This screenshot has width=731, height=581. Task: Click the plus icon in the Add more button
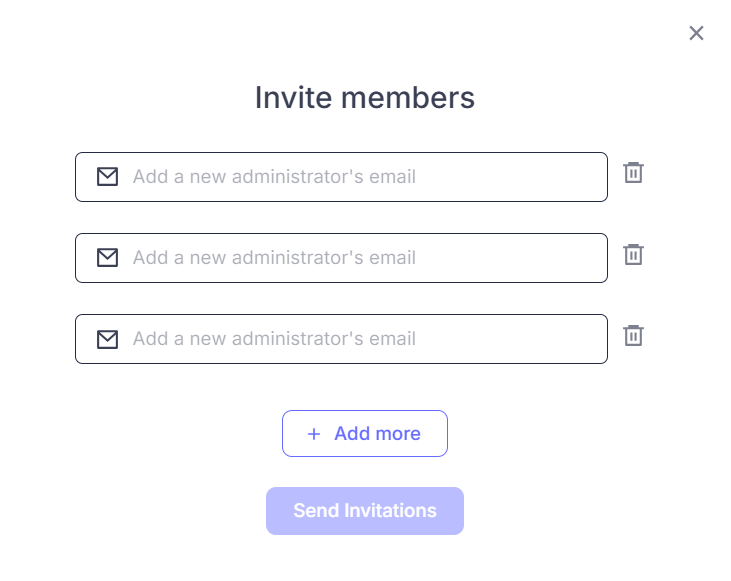pyautogui.click(x=314, y=434)
